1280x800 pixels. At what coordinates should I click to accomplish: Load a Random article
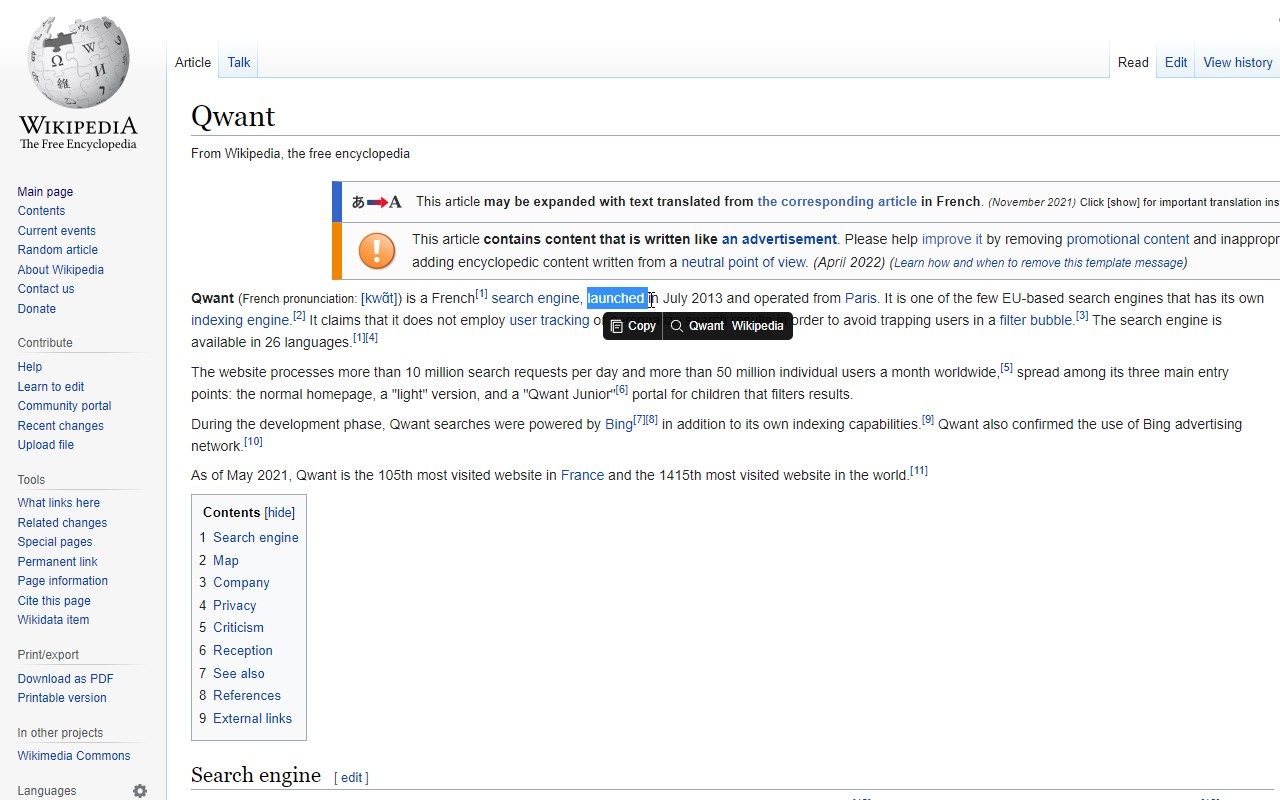(x=58, y=250)
